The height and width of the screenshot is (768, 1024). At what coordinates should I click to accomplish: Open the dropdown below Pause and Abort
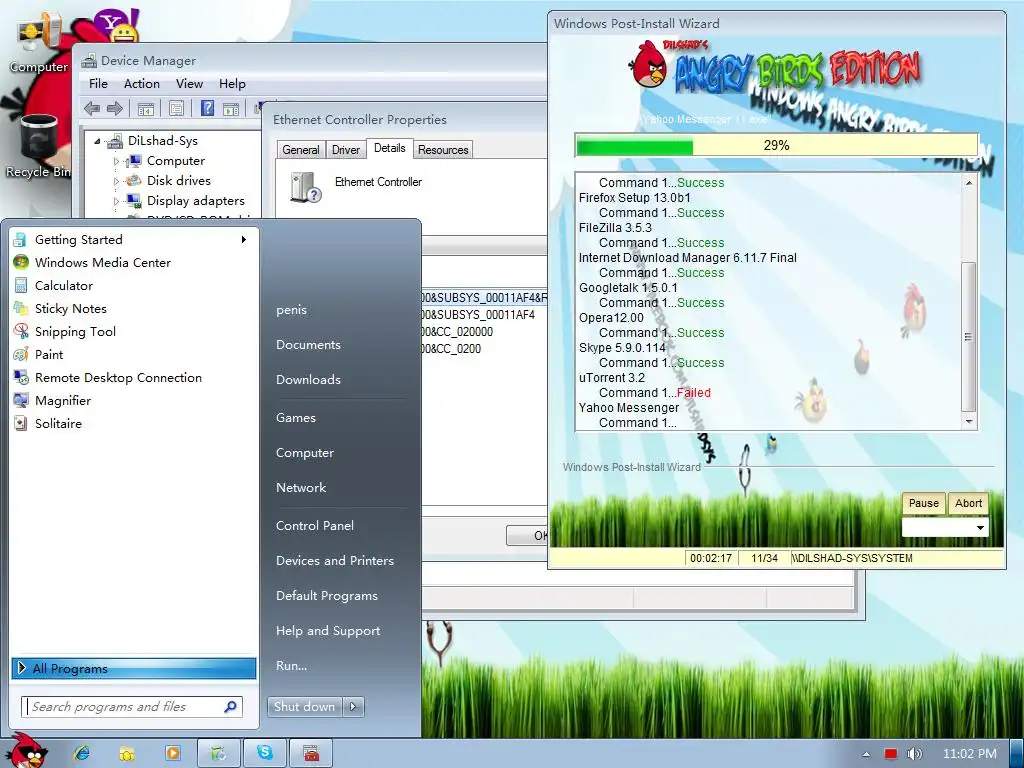[944, 528]
